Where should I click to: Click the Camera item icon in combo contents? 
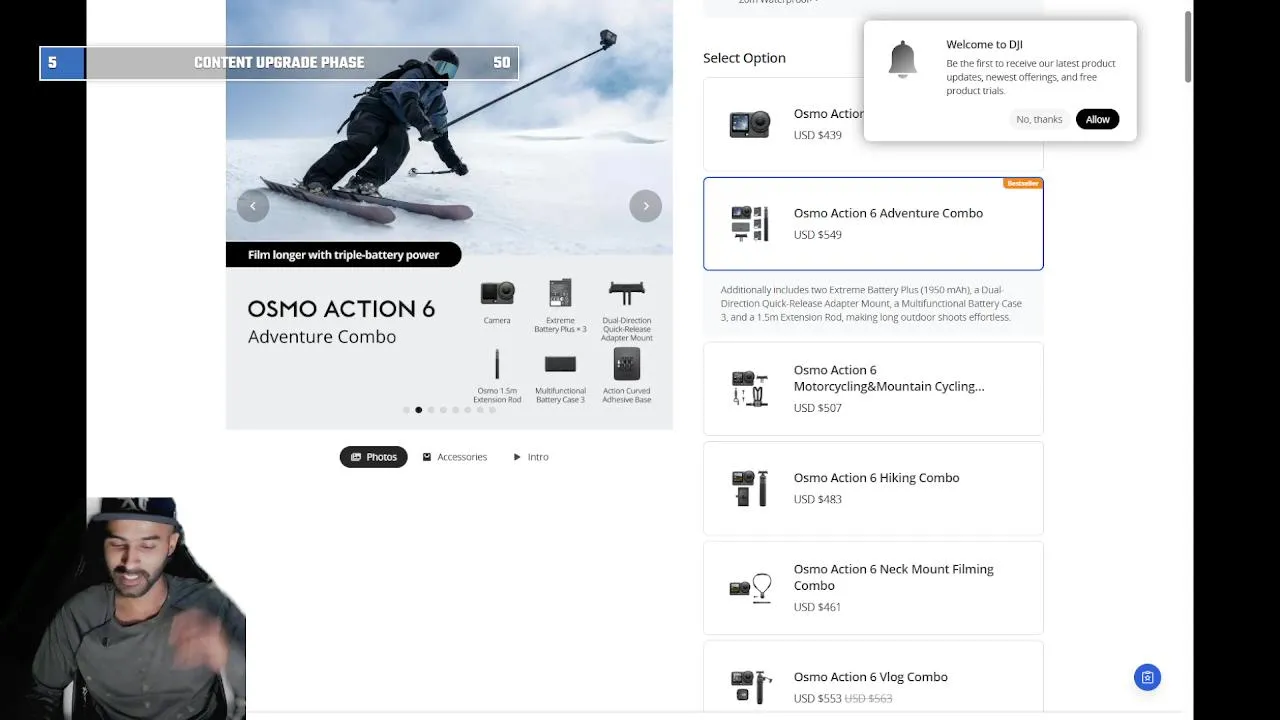(x=497, y=293)
